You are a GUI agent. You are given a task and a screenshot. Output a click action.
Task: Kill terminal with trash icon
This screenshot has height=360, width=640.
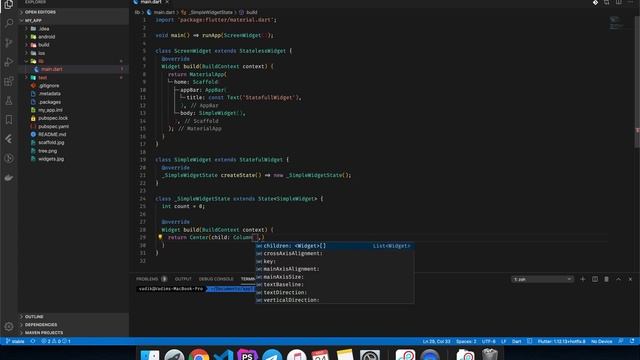(x=607, y=279)
